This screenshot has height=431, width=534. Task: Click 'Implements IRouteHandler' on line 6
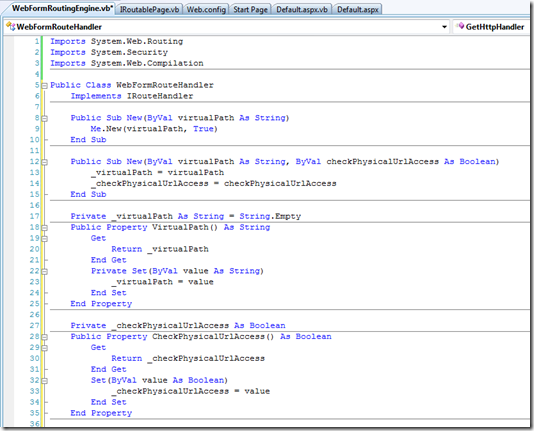[x=132, y=96]
